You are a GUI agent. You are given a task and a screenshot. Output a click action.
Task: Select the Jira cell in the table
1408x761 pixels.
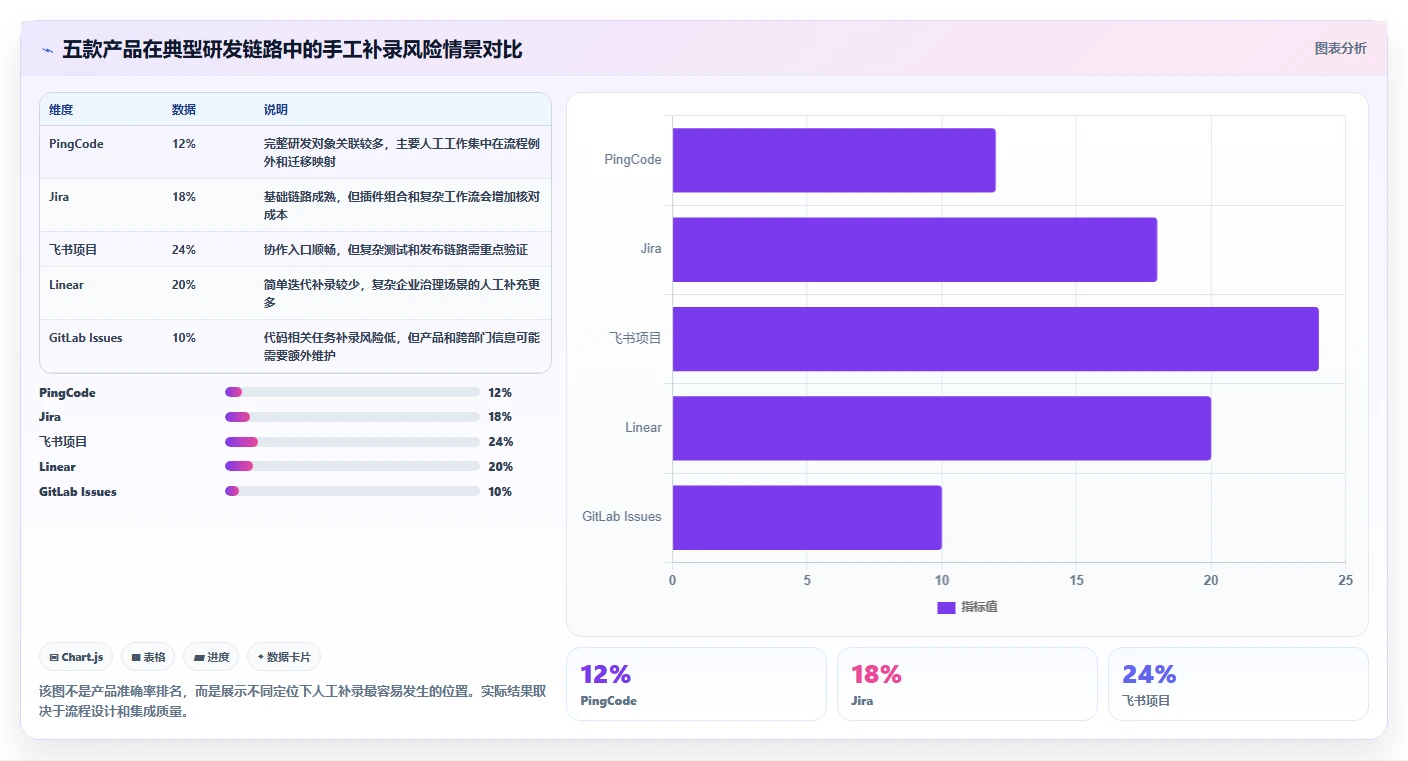coord(59,197)
